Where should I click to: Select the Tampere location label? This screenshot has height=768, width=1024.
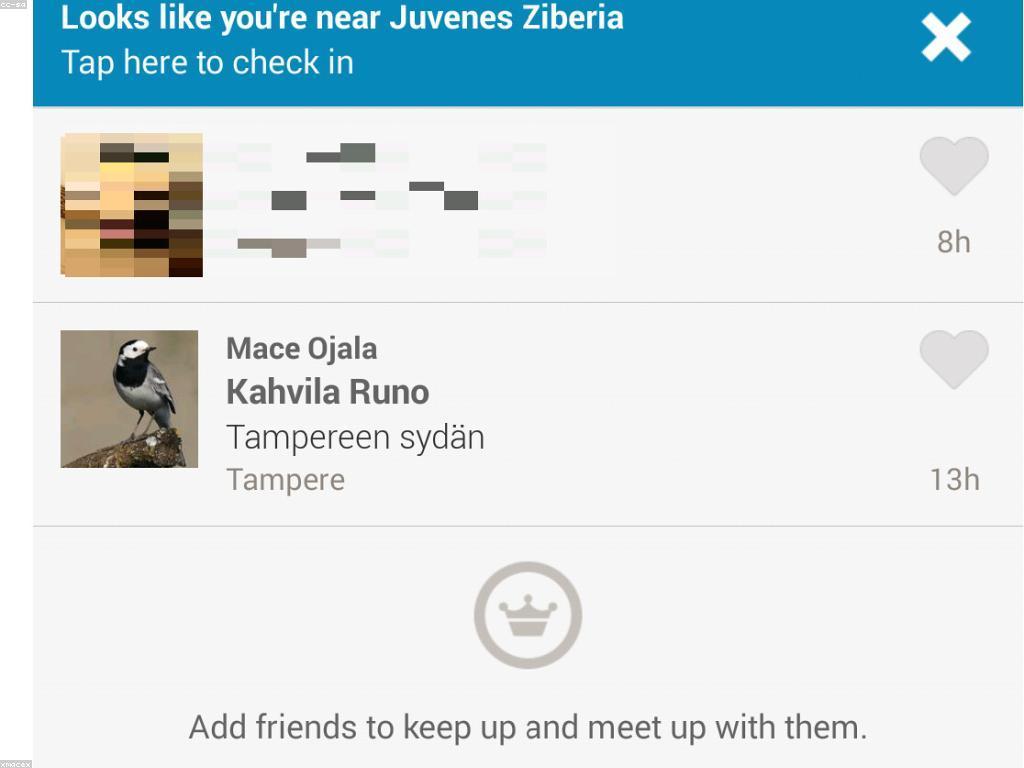click(x=285, y=480)
